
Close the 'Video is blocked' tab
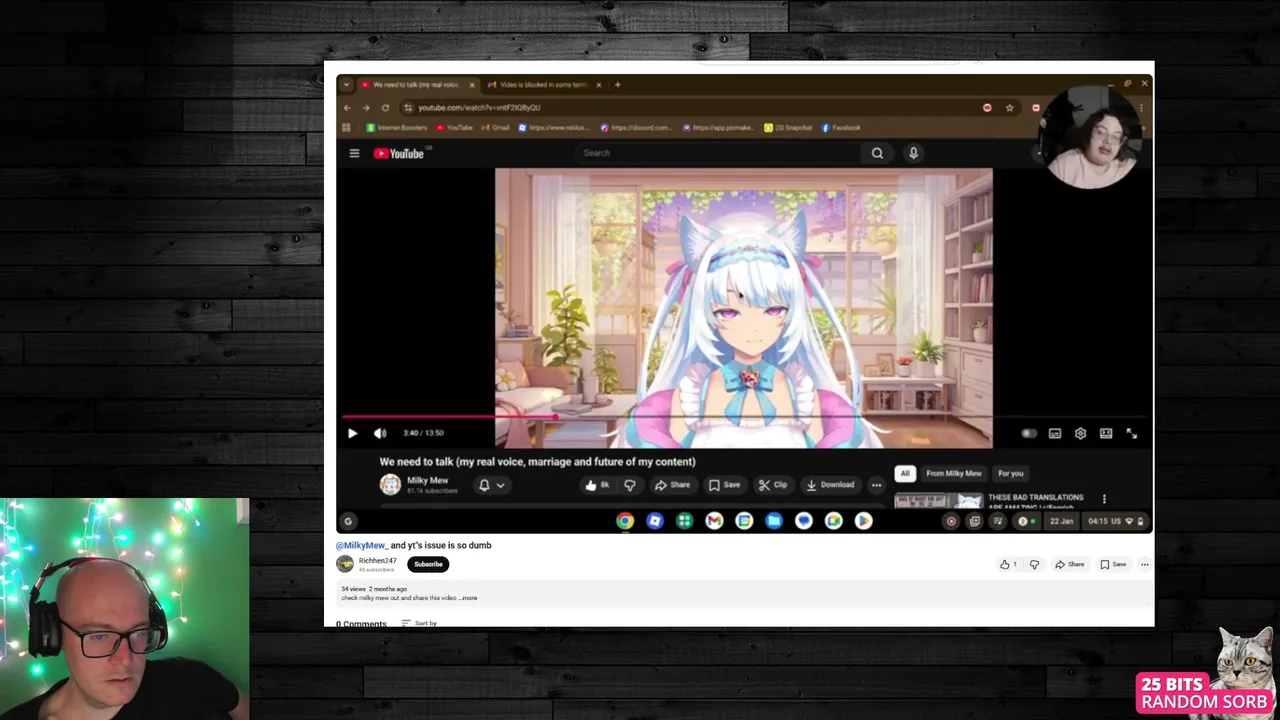[x=599, y=85]
